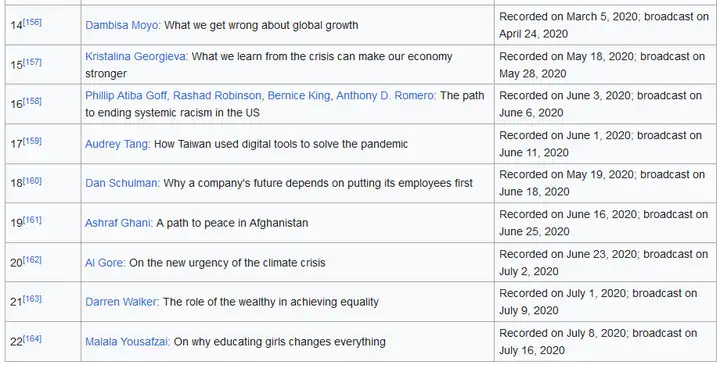Open the Bernice King link
The height and width of the screenshot is (365, 720).
[298, 95]
